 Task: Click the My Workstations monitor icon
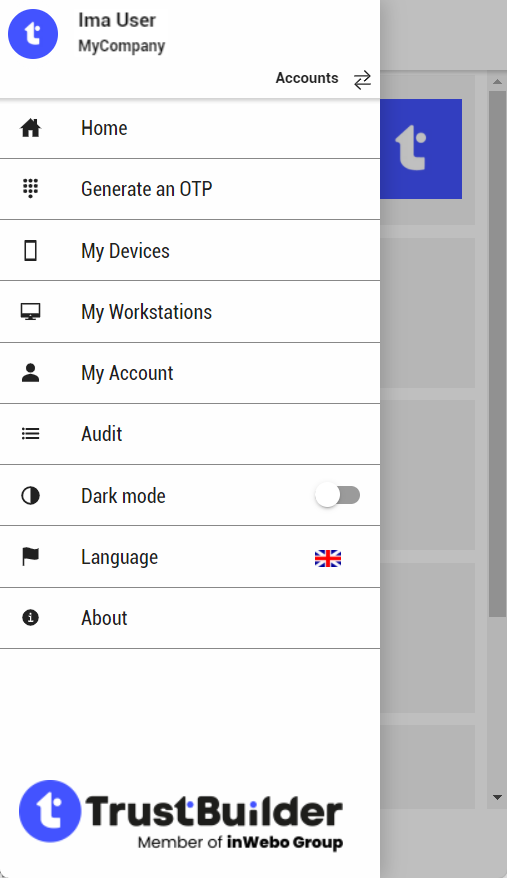coord(30,311)
